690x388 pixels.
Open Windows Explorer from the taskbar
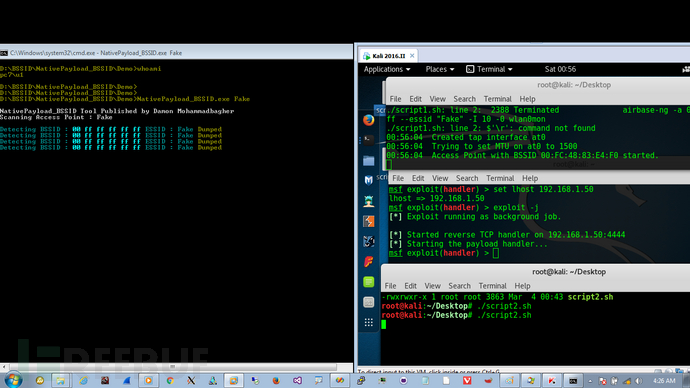tap(60, 381)
